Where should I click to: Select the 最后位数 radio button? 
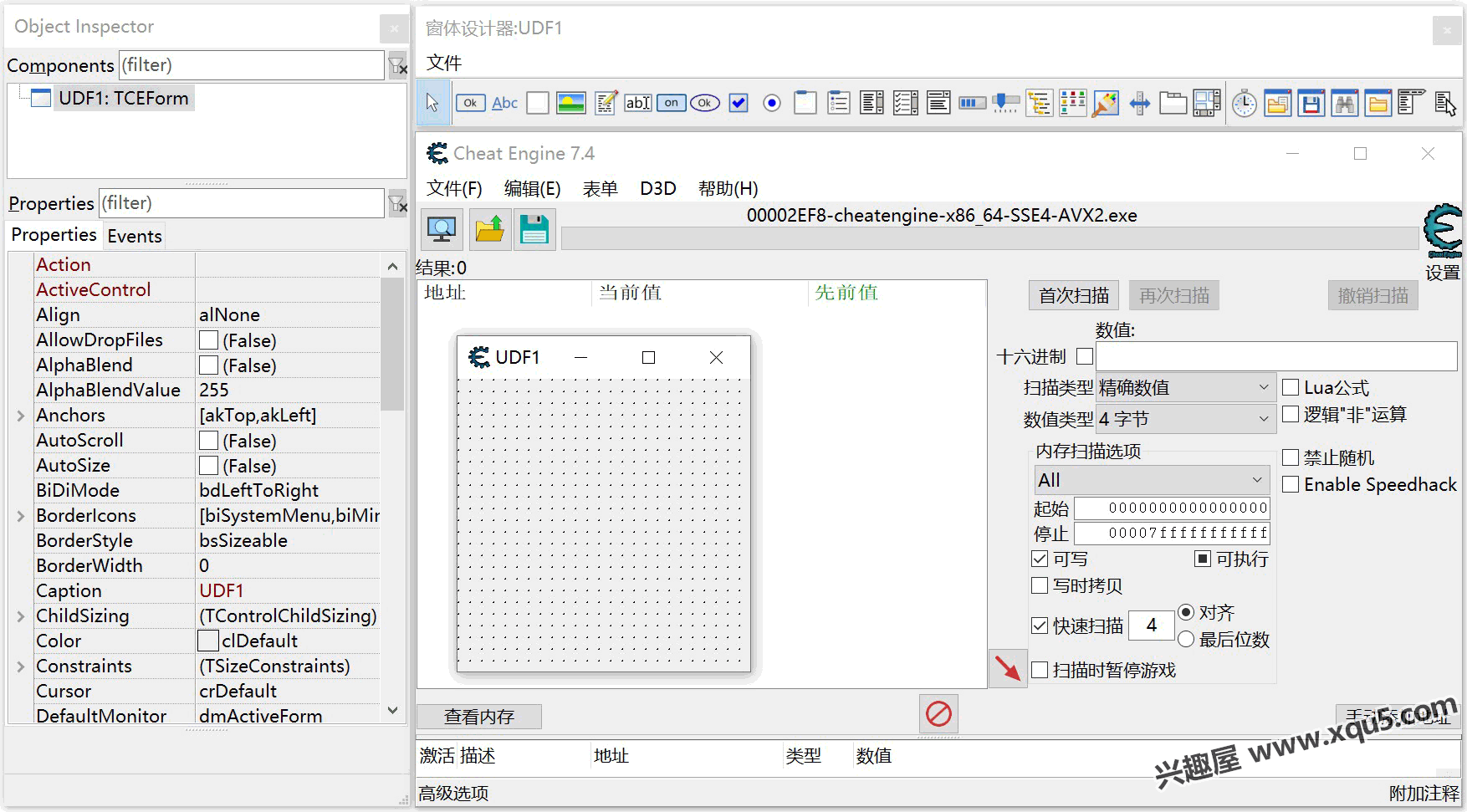click(1185, 639)
